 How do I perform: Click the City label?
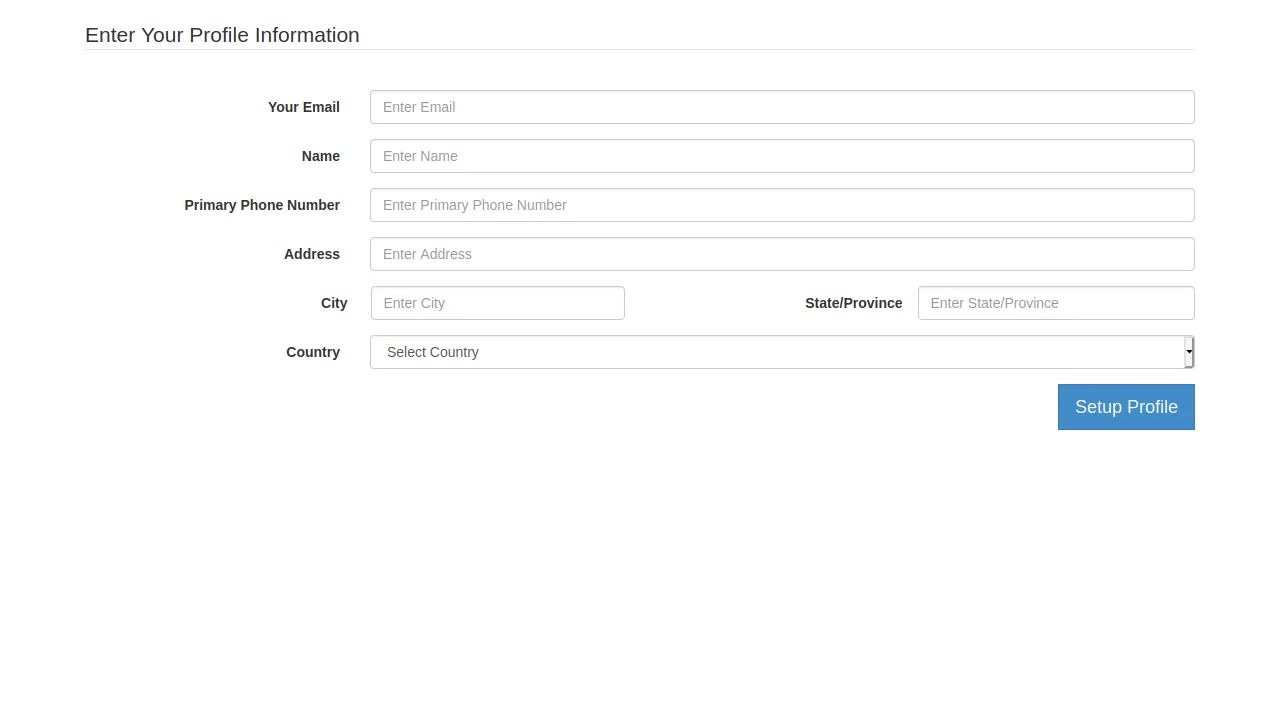coord(333,303)
